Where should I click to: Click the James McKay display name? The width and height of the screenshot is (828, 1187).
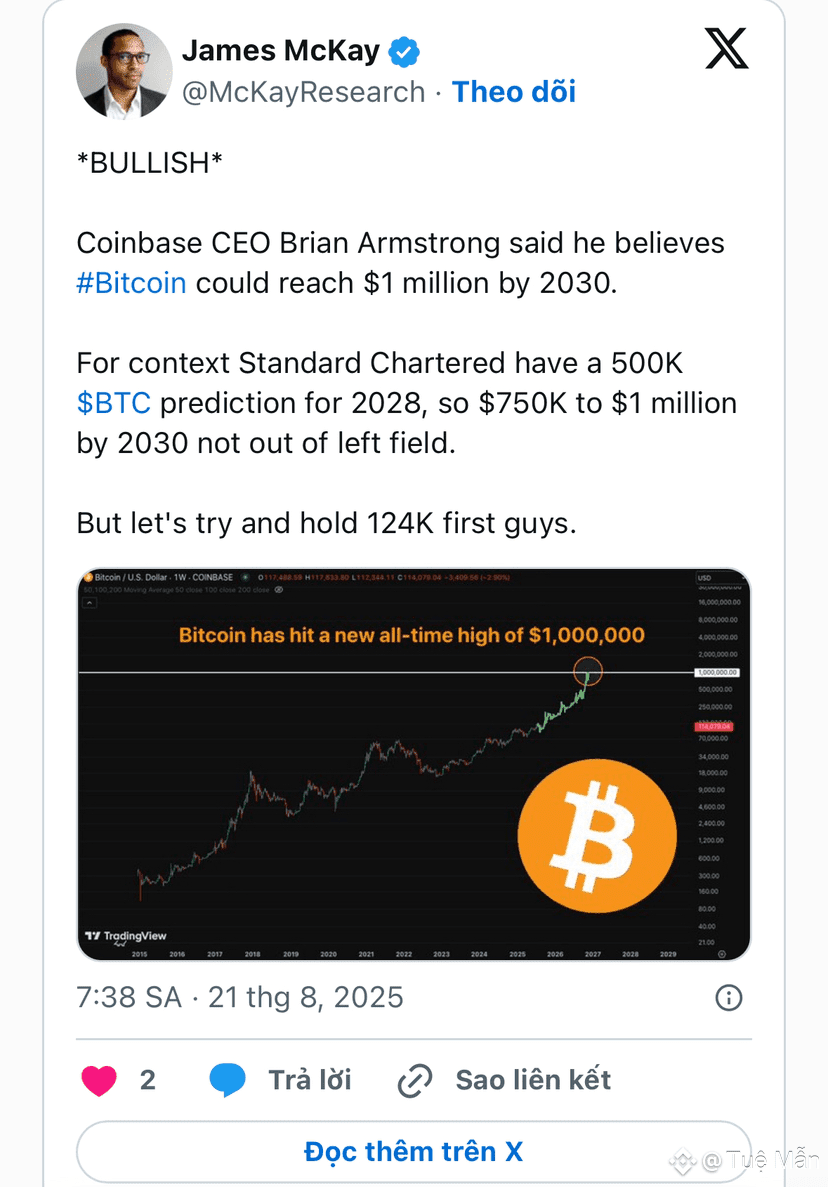pos(281,51)
